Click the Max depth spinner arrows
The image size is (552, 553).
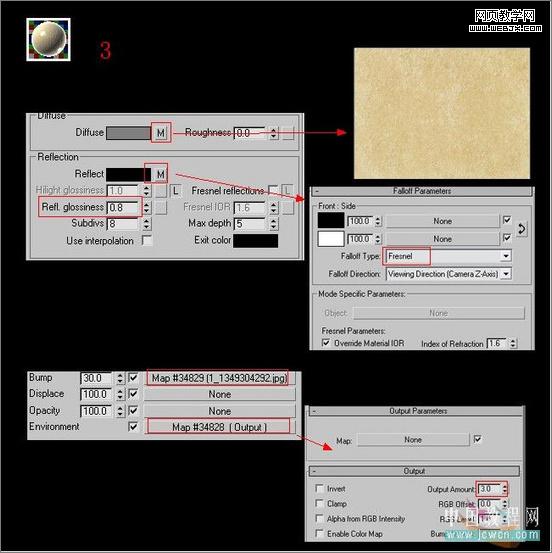pyautogui.click(x=274, y=224)
